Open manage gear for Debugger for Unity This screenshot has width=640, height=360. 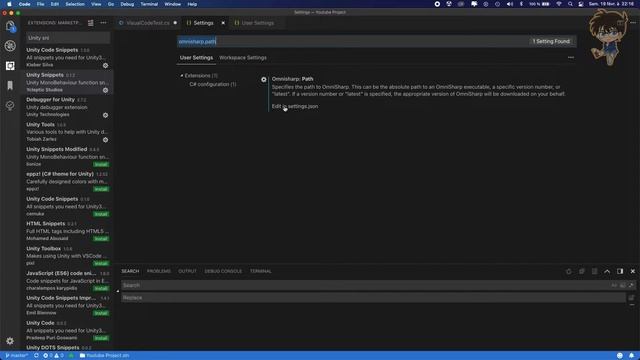pyautogui.click(x=105, y=115)
